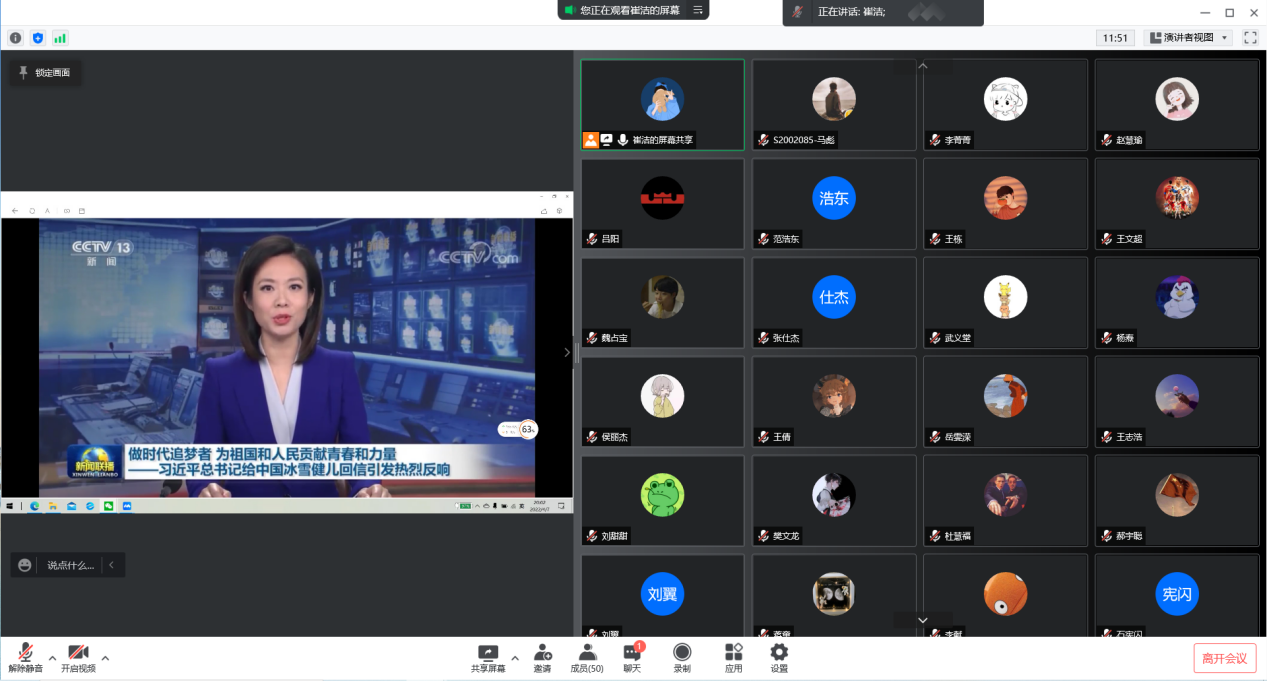Unmute microphone with 解除静音
This screenshot has height=681, width=1267.
click(x=25, y=657)
